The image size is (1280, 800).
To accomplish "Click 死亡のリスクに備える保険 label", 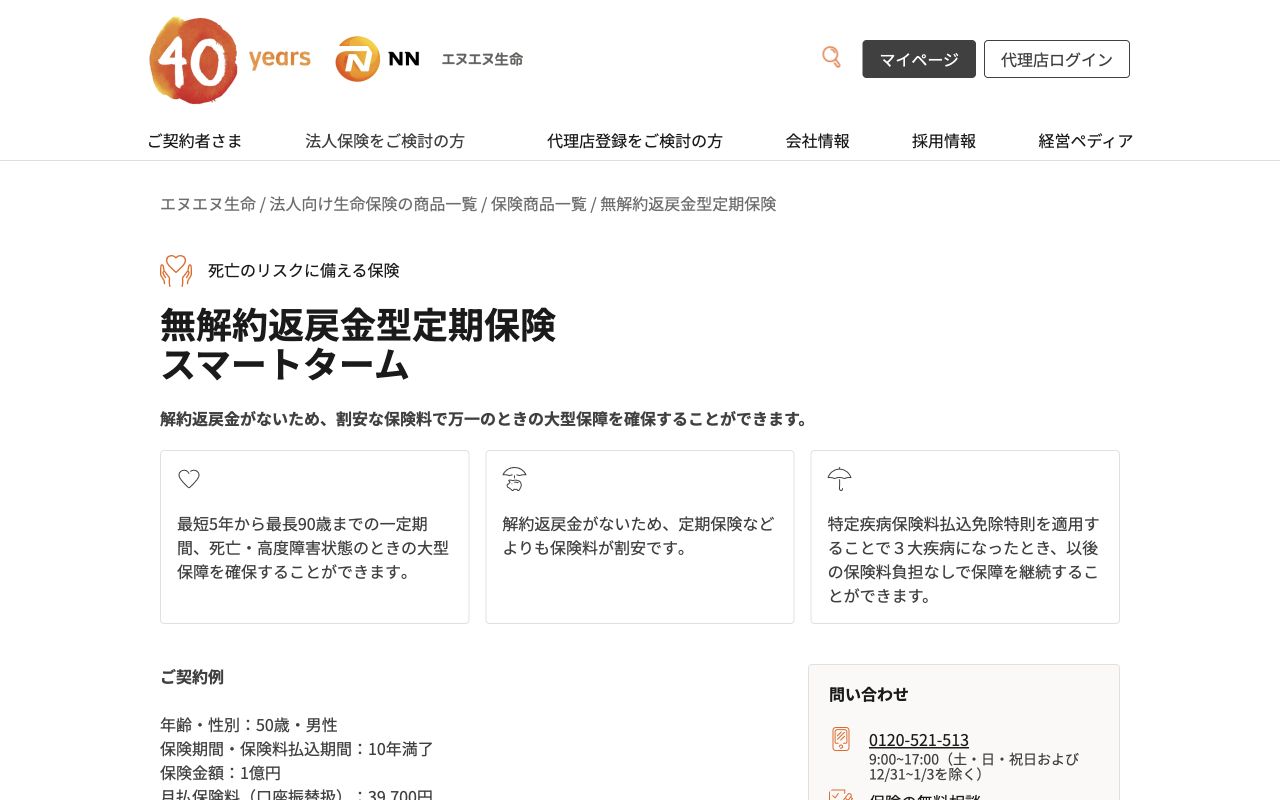I will click(304, 270).
